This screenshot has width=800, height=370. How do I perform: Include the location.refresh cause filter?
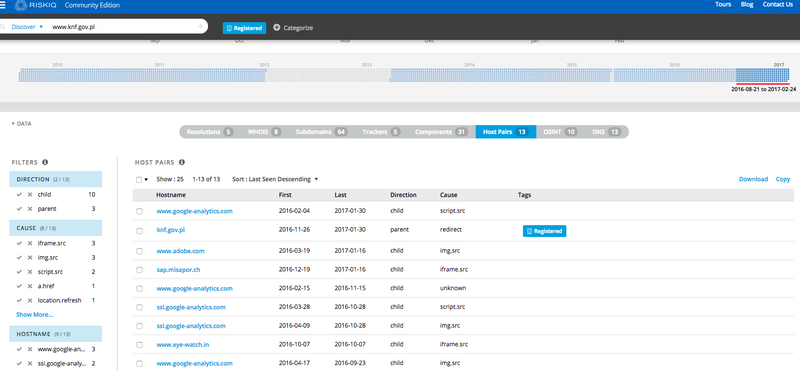(19, 301)
